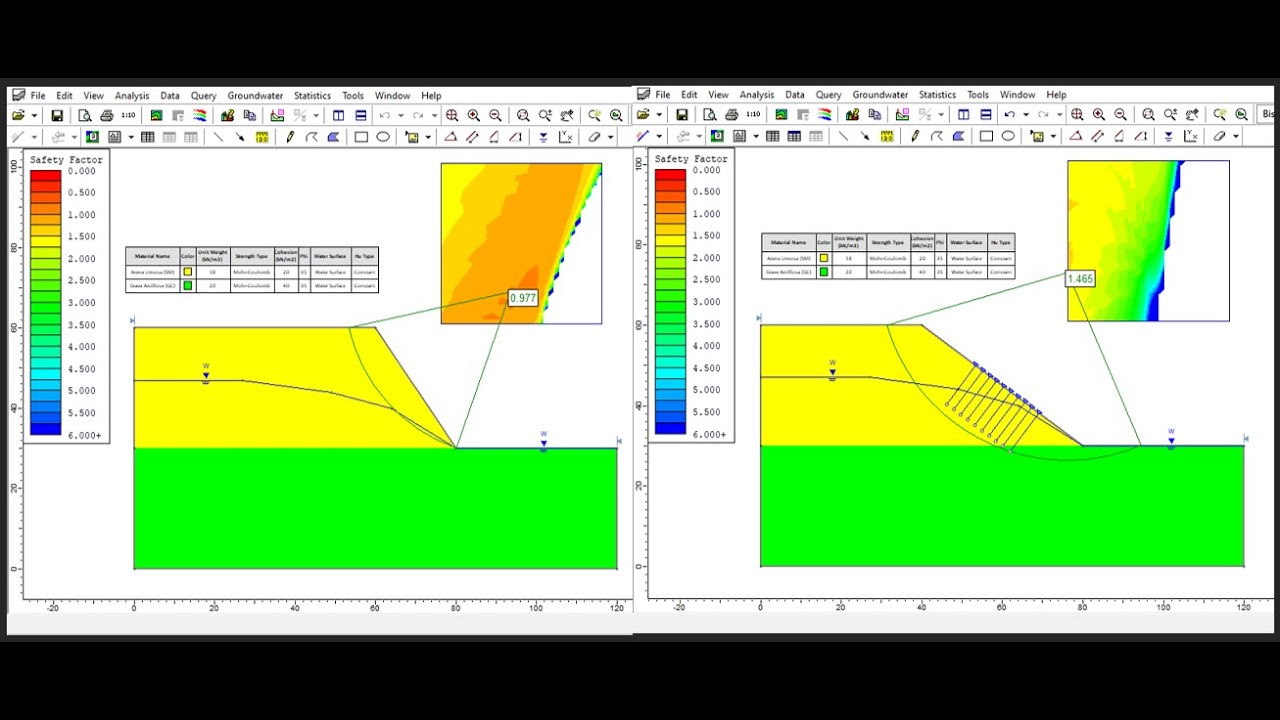Click yellow material color swatch in left table
The width and height of the screenshot is (1280, 720).
point(187,272)
